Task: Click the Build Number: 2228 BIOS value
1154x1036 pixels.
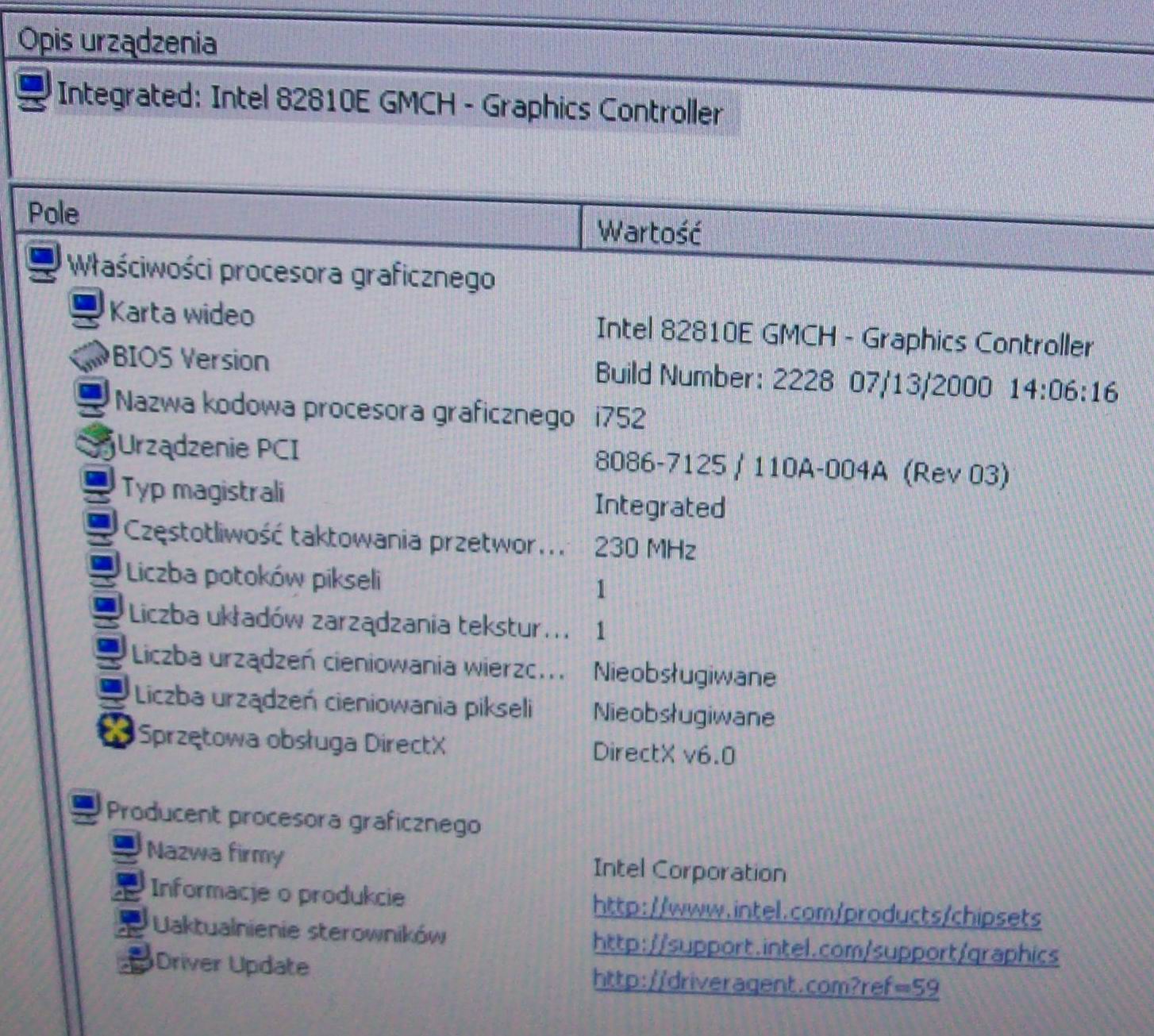Action: tap(856, 383)
